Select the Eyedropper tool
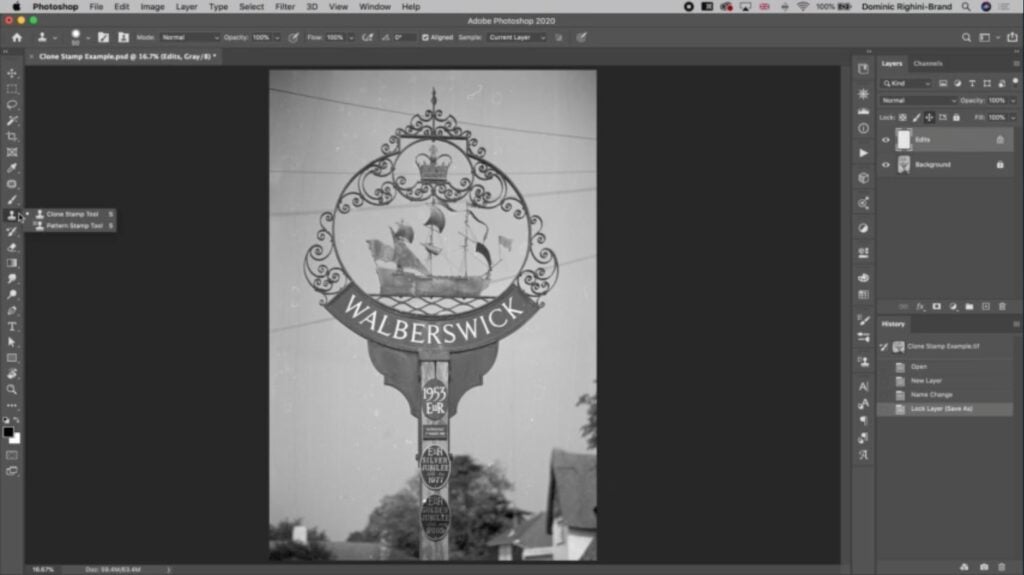 (12, 168)
